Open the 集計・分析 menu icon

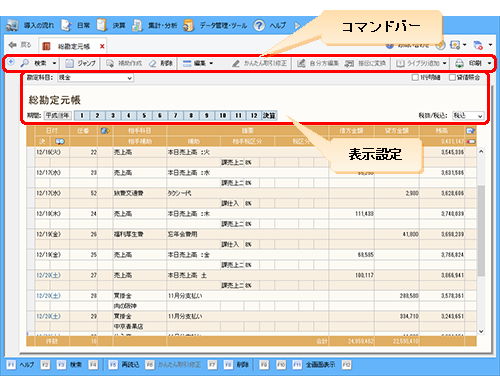[137, 25]
